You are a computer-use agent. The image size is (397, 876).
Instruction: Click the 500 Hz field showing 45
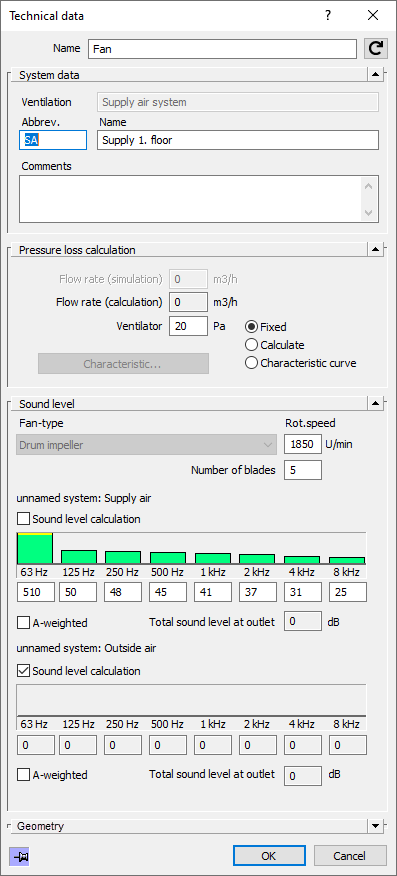point(168,592)
